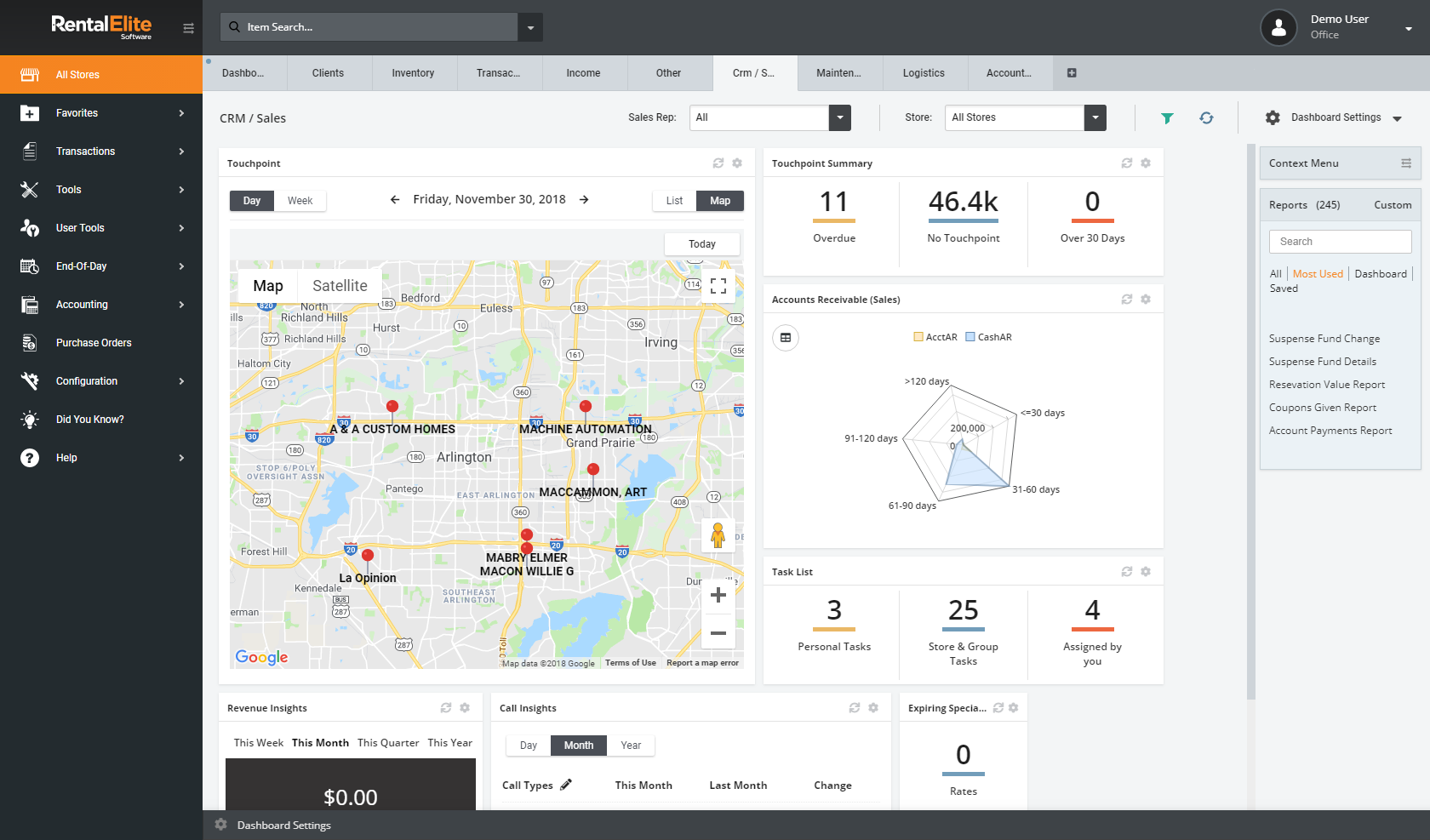Viewport: 1430px width, 840px height.
Task: Click the Today button on the map
Action: pyautogui.click(x=701, y=243)
